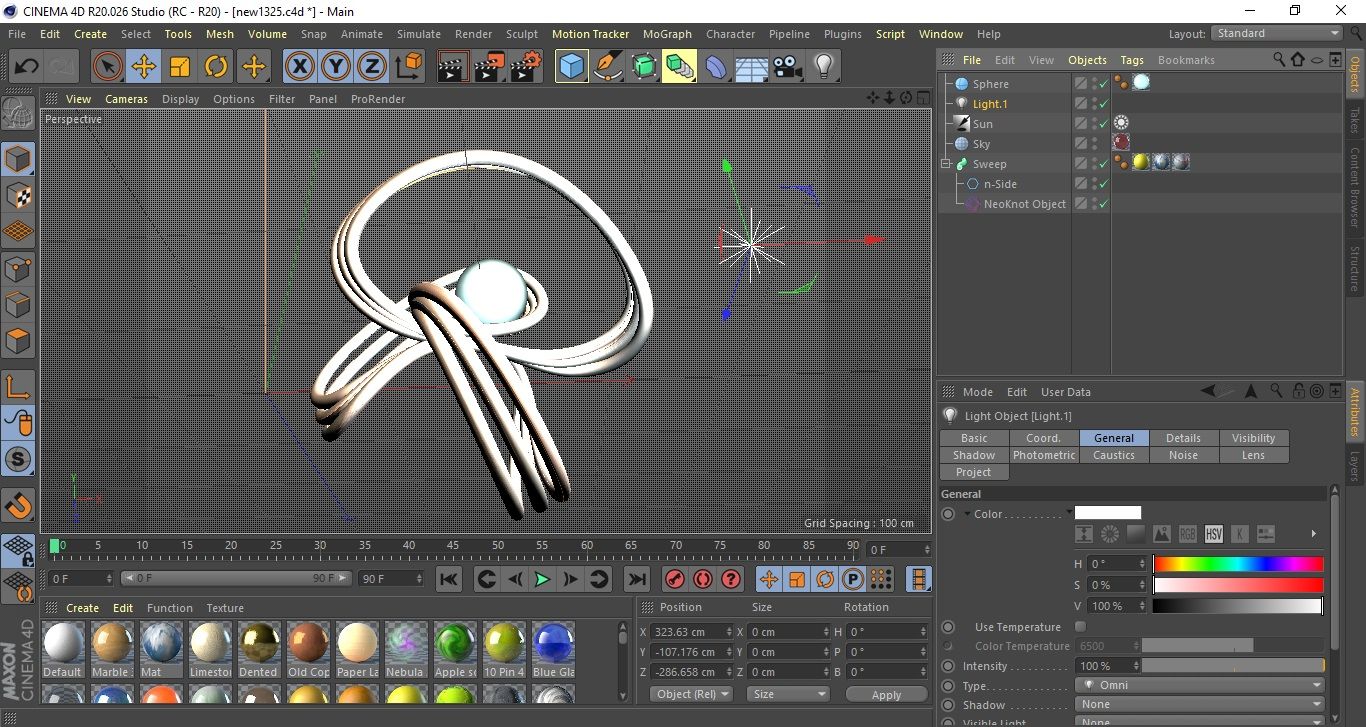This screenshot has height=727, width=1366.
Task: Open the Layout Standard dropdown
Action: pyautogui.click(x=1276, y=33)
